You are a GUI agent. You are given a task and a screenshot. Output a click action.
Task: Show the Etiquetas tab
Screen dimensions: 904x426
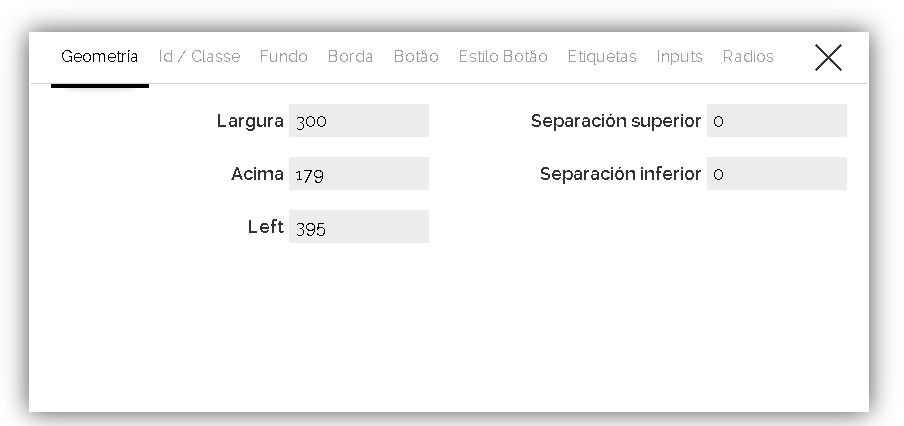tap(602, 57)
